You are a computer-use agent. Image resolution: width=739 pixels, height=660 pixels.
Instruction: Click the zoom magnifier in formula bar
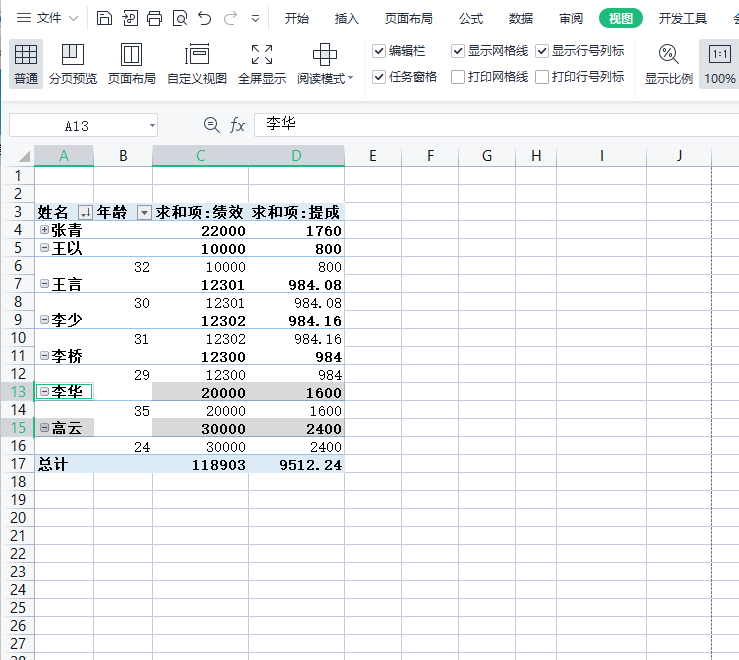coord(212,125)
